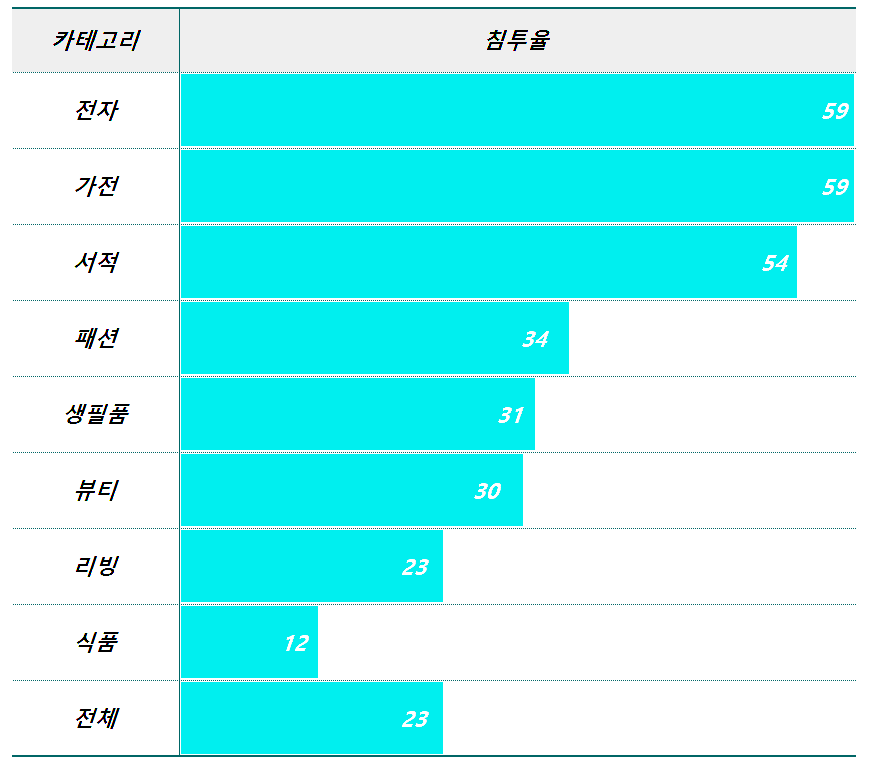Screen dimensions: 874x773
Task: Select the 리빙 category label
Action: [96, 566]
